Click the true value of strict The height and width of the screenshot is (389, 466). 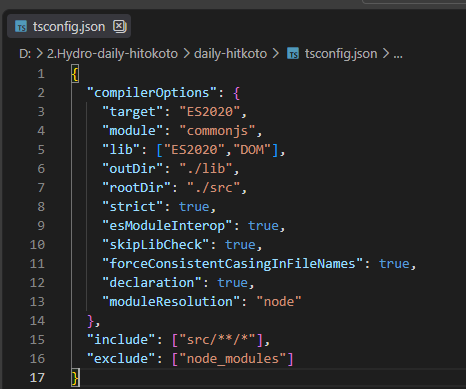(x=194, y=207)
